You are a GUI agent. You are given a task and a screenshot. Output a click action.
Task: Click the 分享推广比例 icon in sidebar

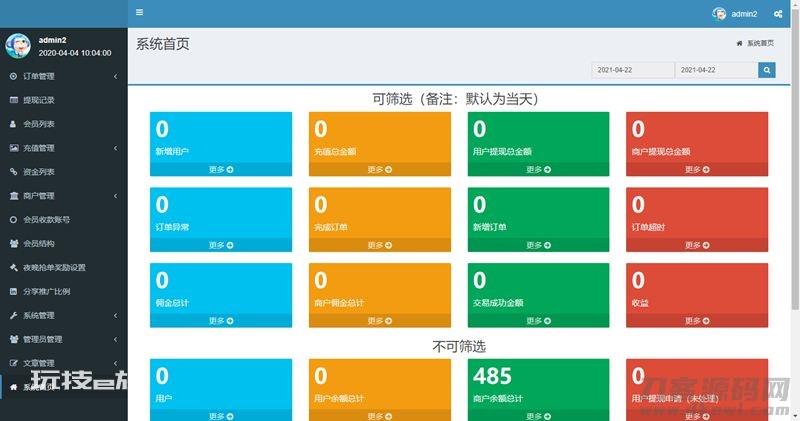pos(14,291)
